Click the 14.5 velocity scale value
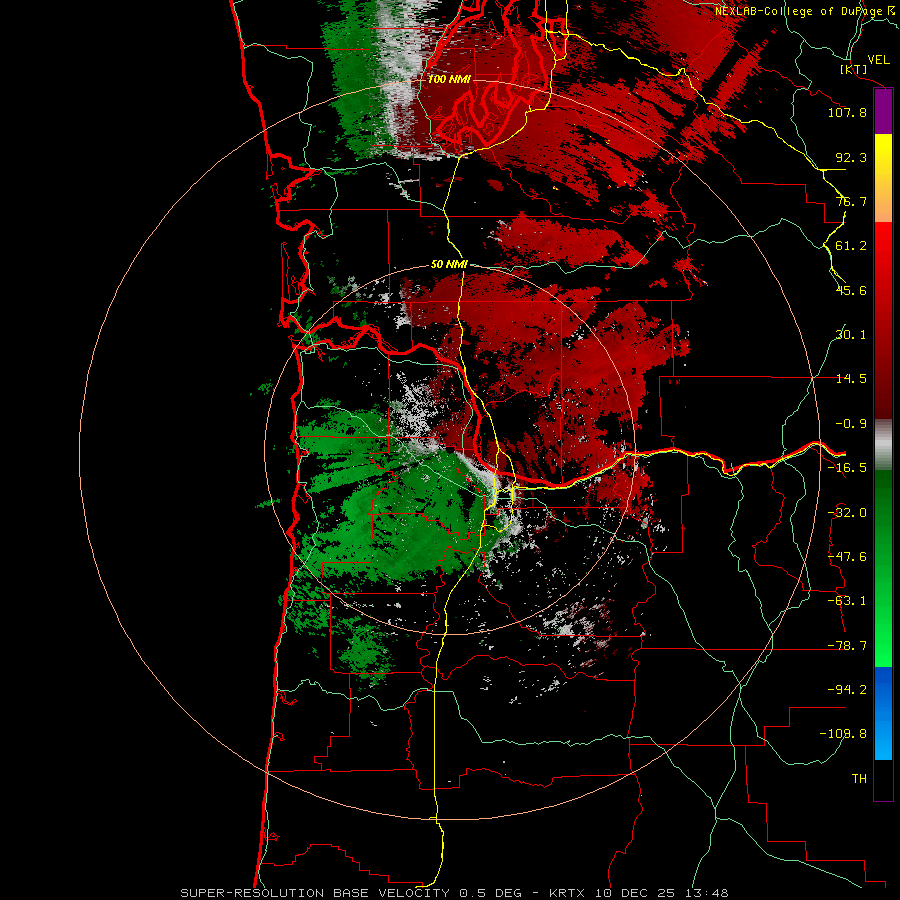 tap(851, 379)
